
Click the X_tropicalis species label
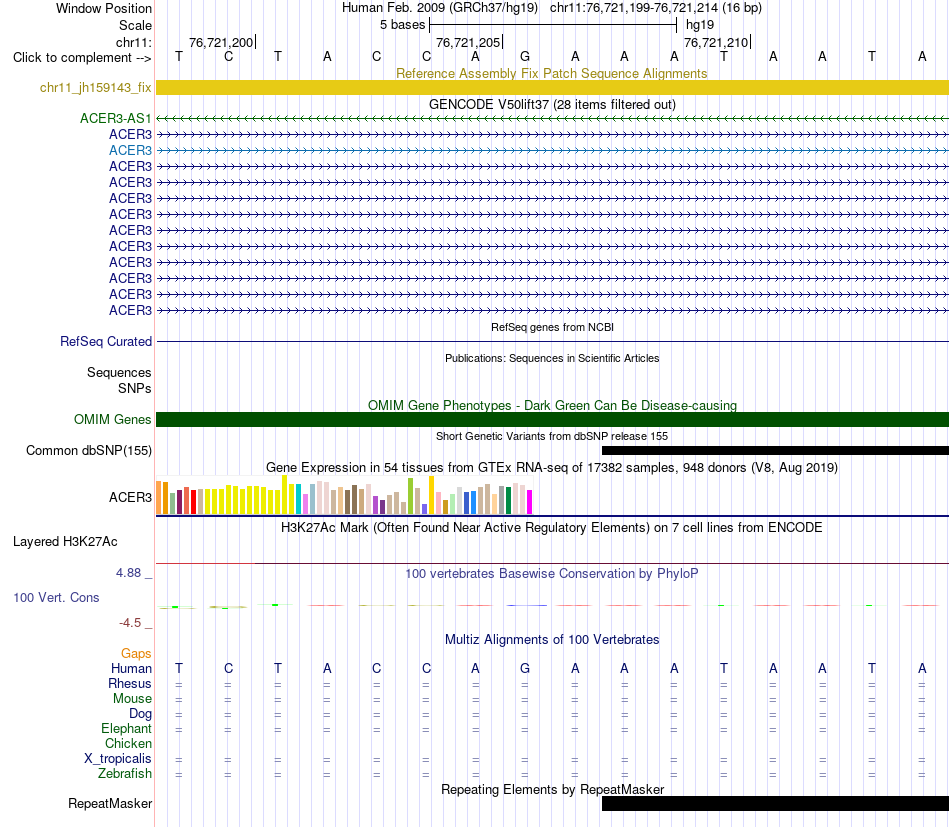118,759
